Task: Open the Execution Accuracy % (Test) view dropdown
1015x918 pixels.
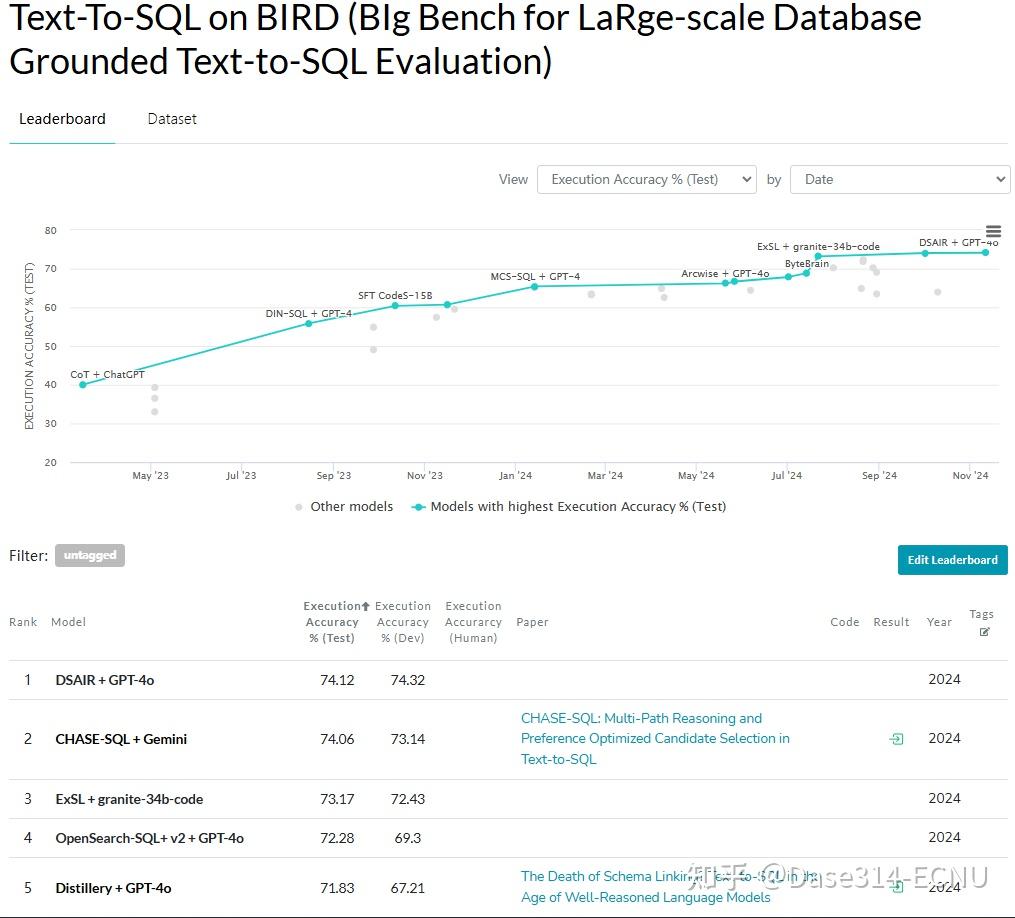Action: pos(646,179)
